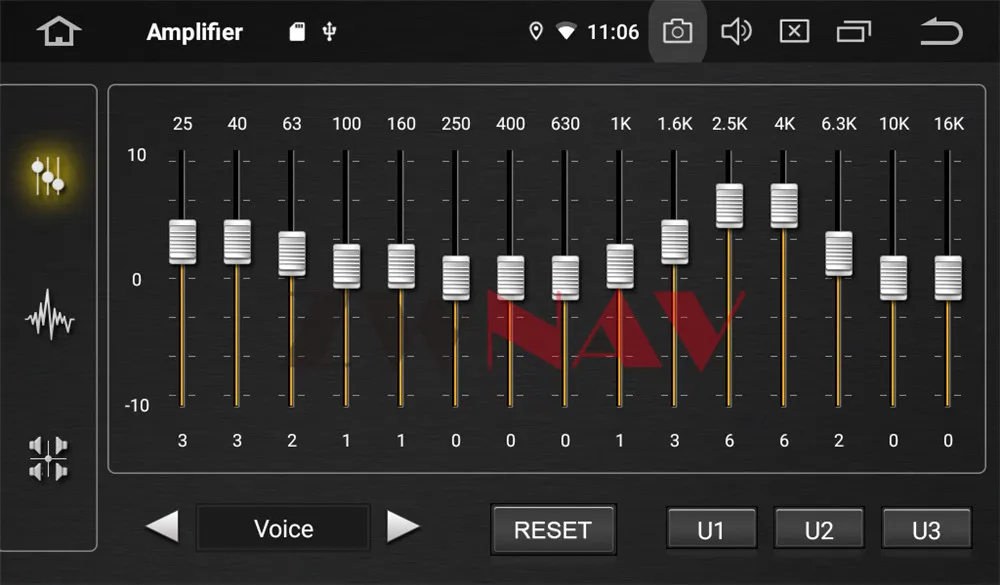
Task: Open the home screen icon
Action: [x=59, y=31]
